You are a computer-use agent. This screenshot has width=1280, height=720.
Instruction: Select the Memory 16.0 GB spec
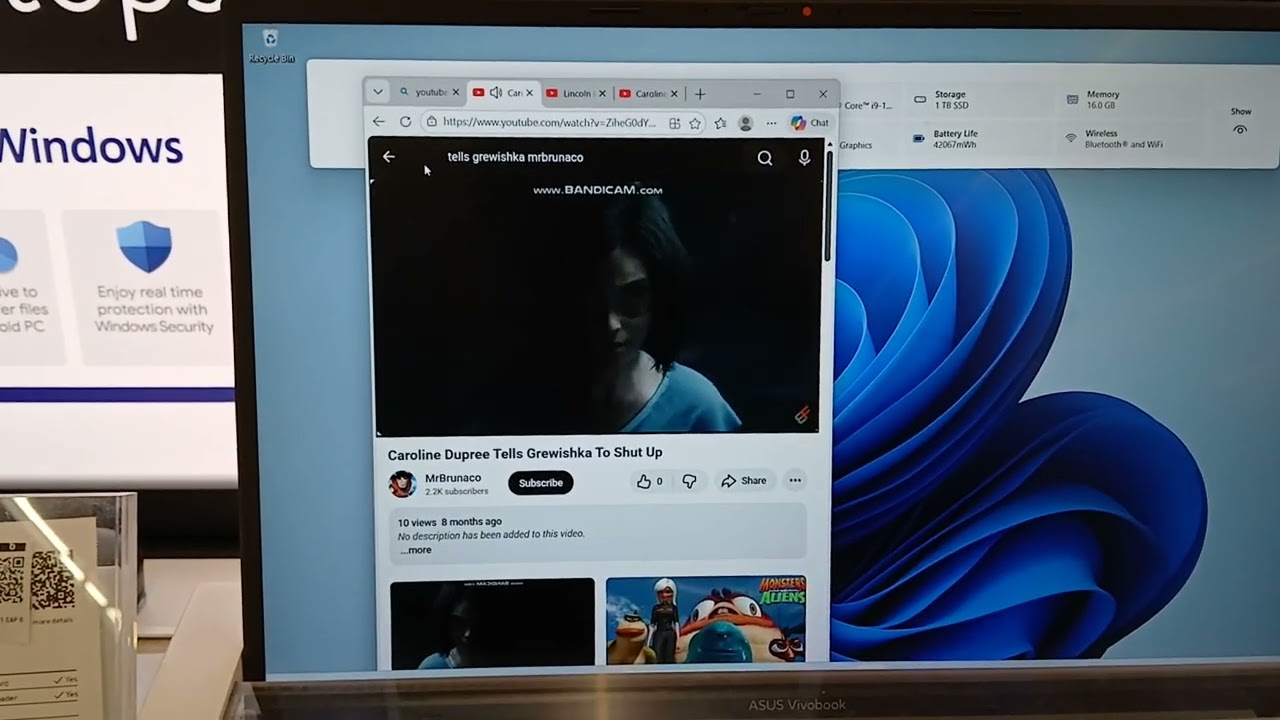(1101, 100)
